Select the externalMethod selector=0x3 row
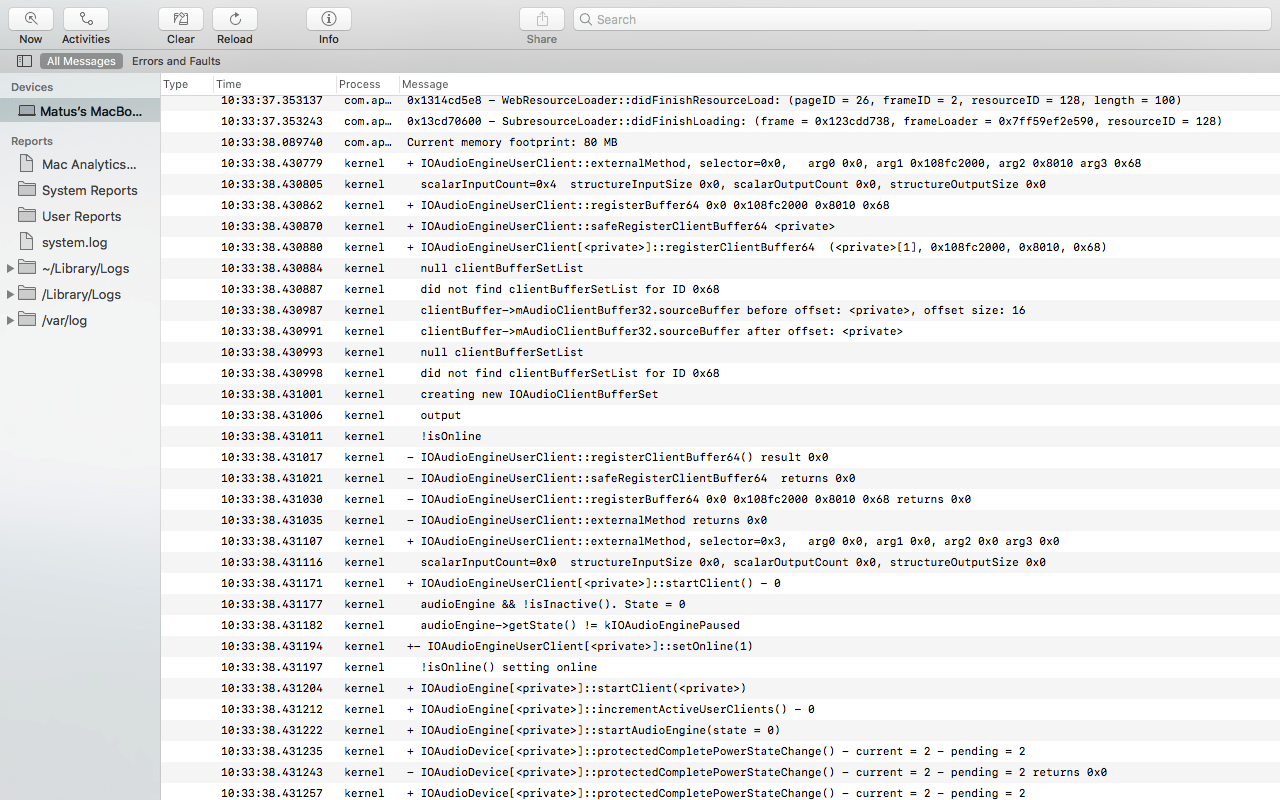Image resolution: width=1280 pixels, height=800 pixels. pyautogui.click(x=720, y=541)
